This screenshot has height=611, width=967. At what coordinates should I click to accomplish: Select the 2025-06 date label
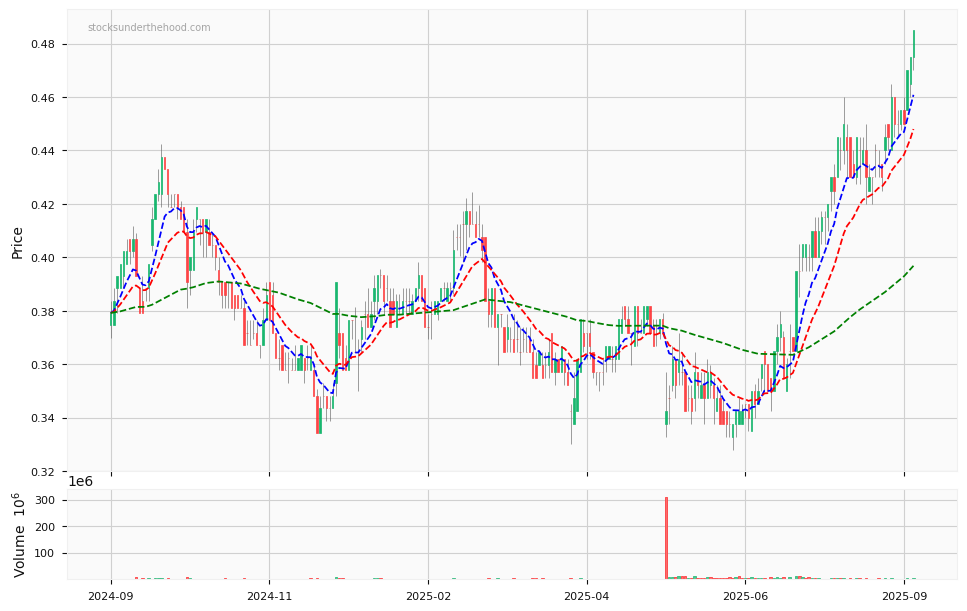point(746,596)
